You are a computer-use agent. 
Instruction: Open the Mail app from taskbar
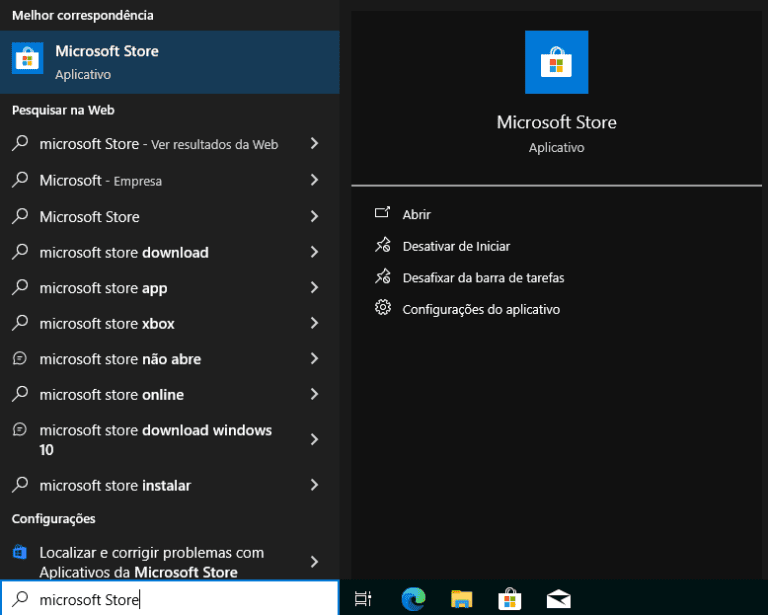[x=558, y=599]
